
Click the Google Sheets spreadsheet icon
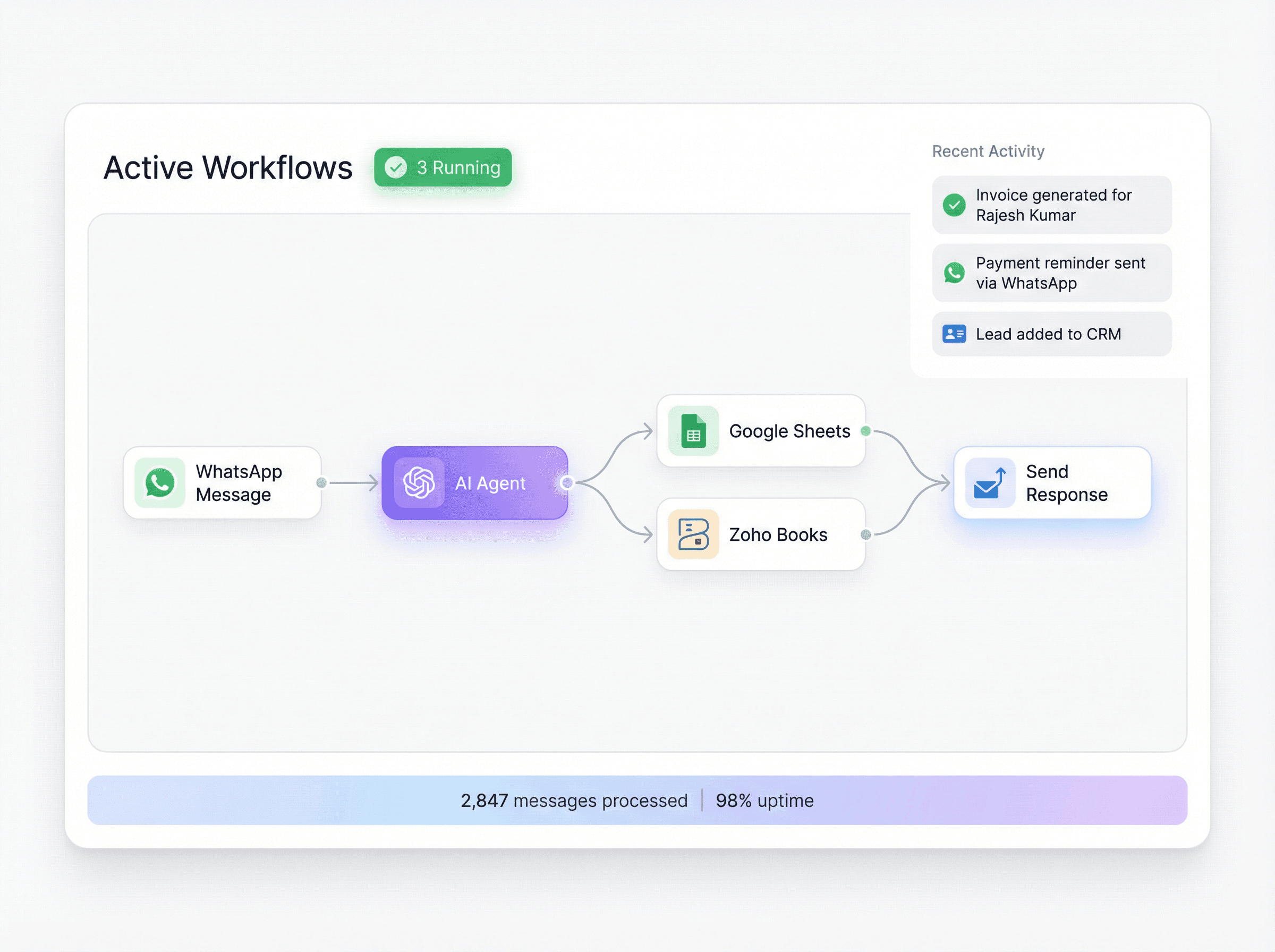click(693, 430)
